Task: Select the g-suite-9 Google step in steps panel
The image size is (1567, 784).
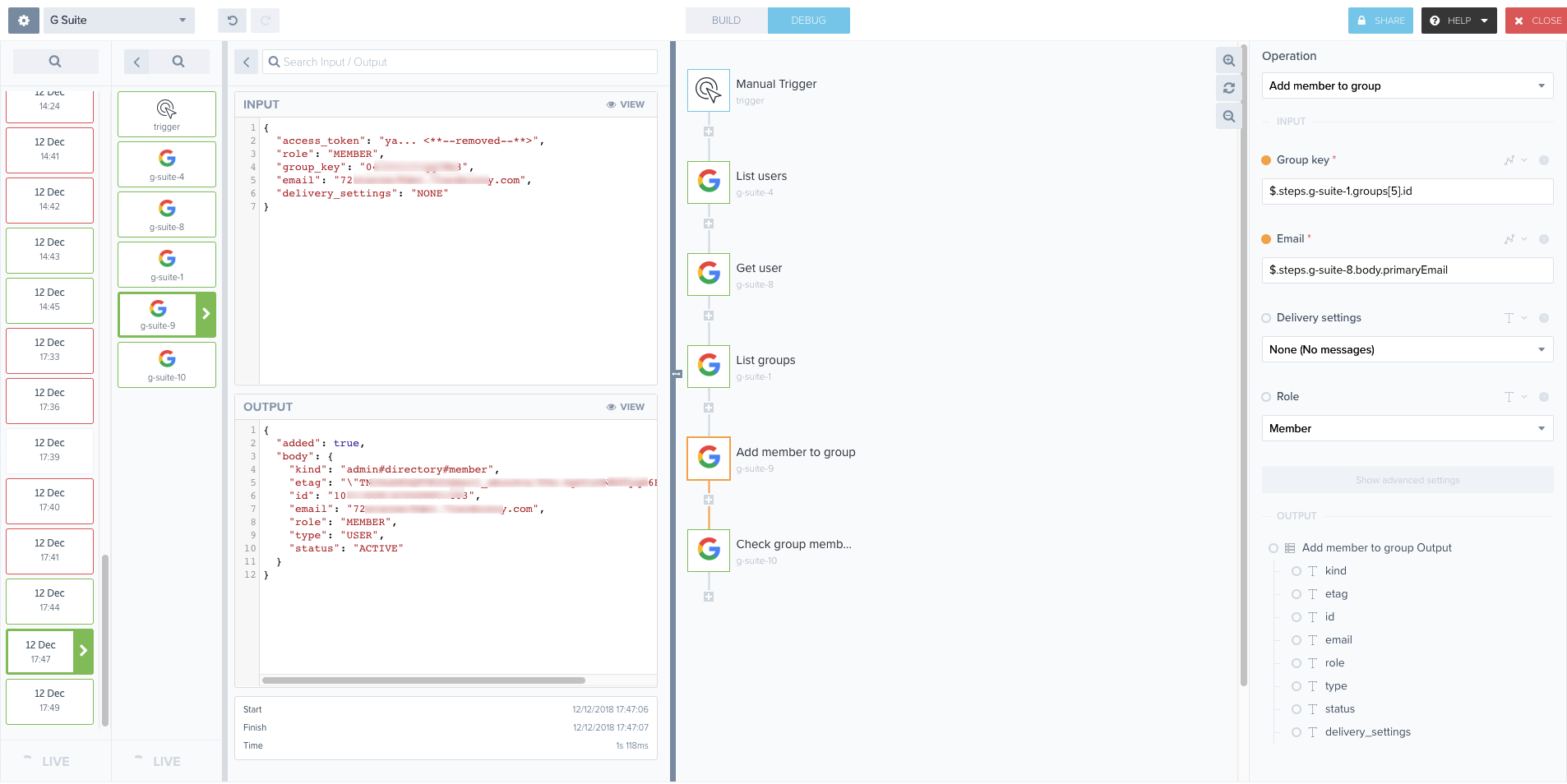Action: click(160, 314)
